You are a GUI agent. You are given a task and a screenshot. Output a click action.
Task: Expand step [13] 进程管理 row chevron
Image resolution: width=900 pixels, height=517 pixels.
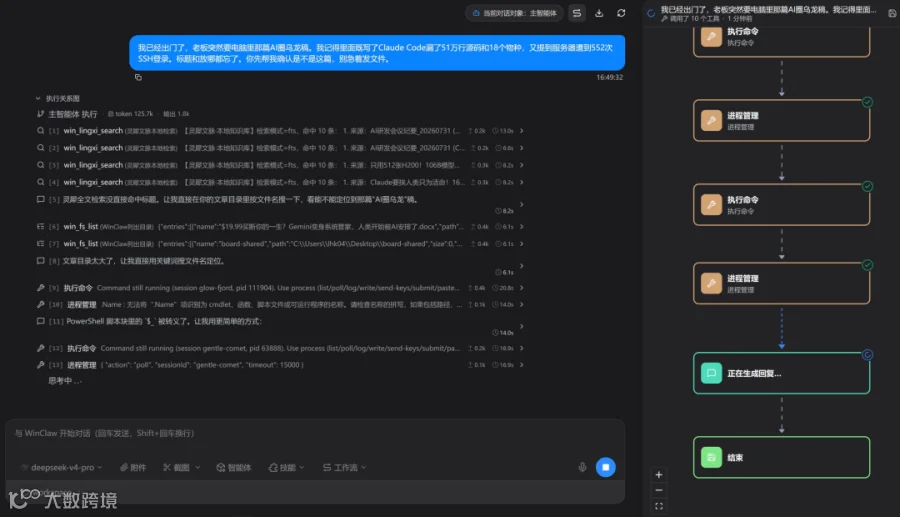[x=521, y=365]
